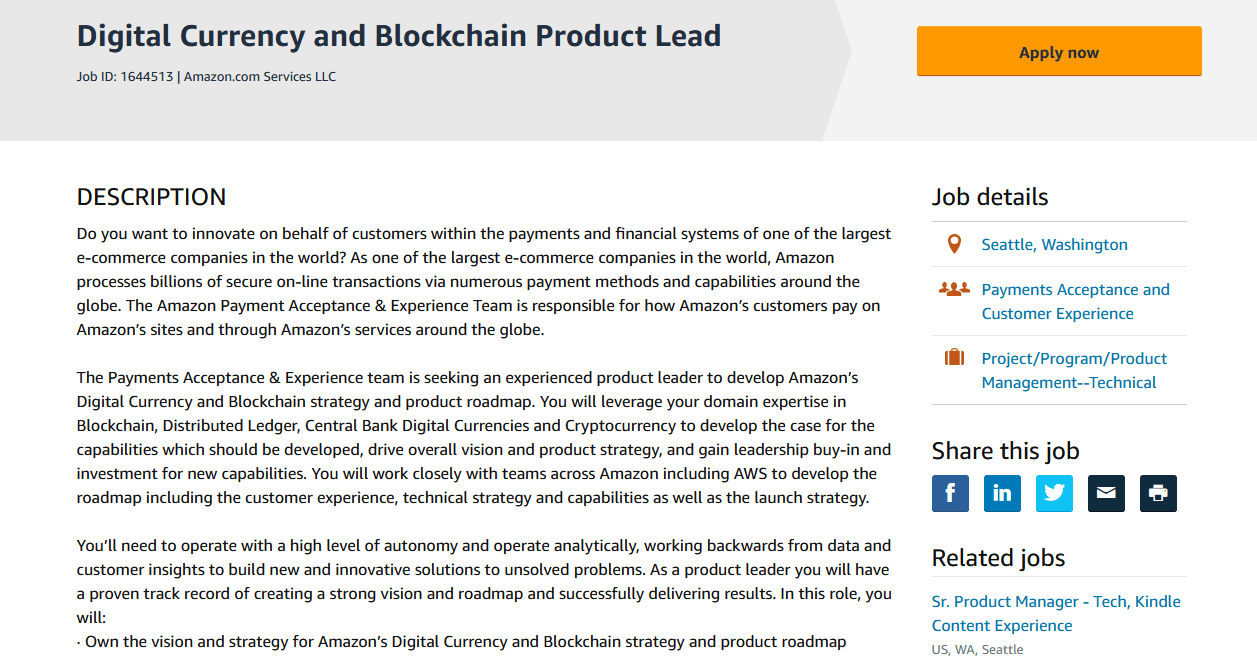Click the DESCRIPTION heading
The width and height of the screenshot is (1257, 658).
point(152,197)
